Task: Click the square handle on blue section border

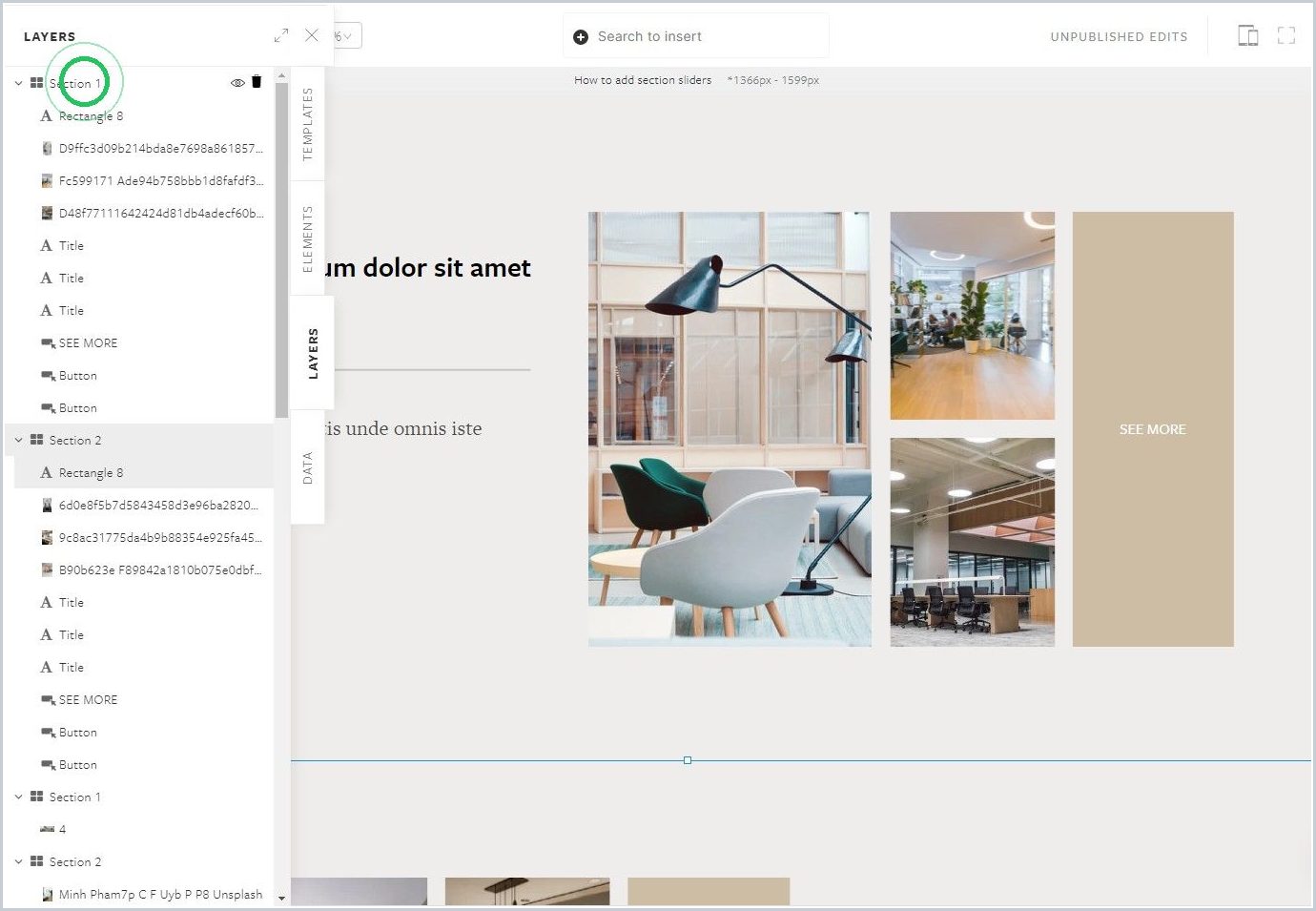Action: (x=688, y=760)
